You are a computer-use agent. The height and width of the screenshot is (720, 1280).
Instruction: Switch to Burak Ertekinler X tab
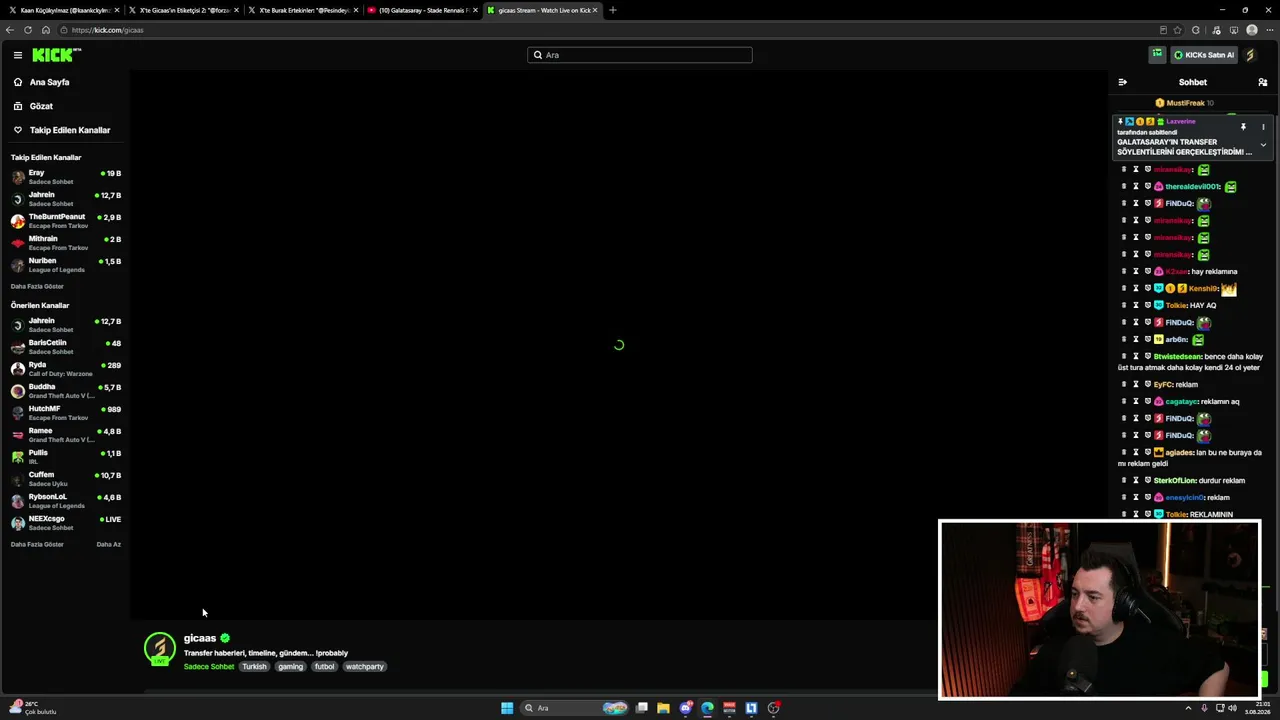click(x=304, y=10)
